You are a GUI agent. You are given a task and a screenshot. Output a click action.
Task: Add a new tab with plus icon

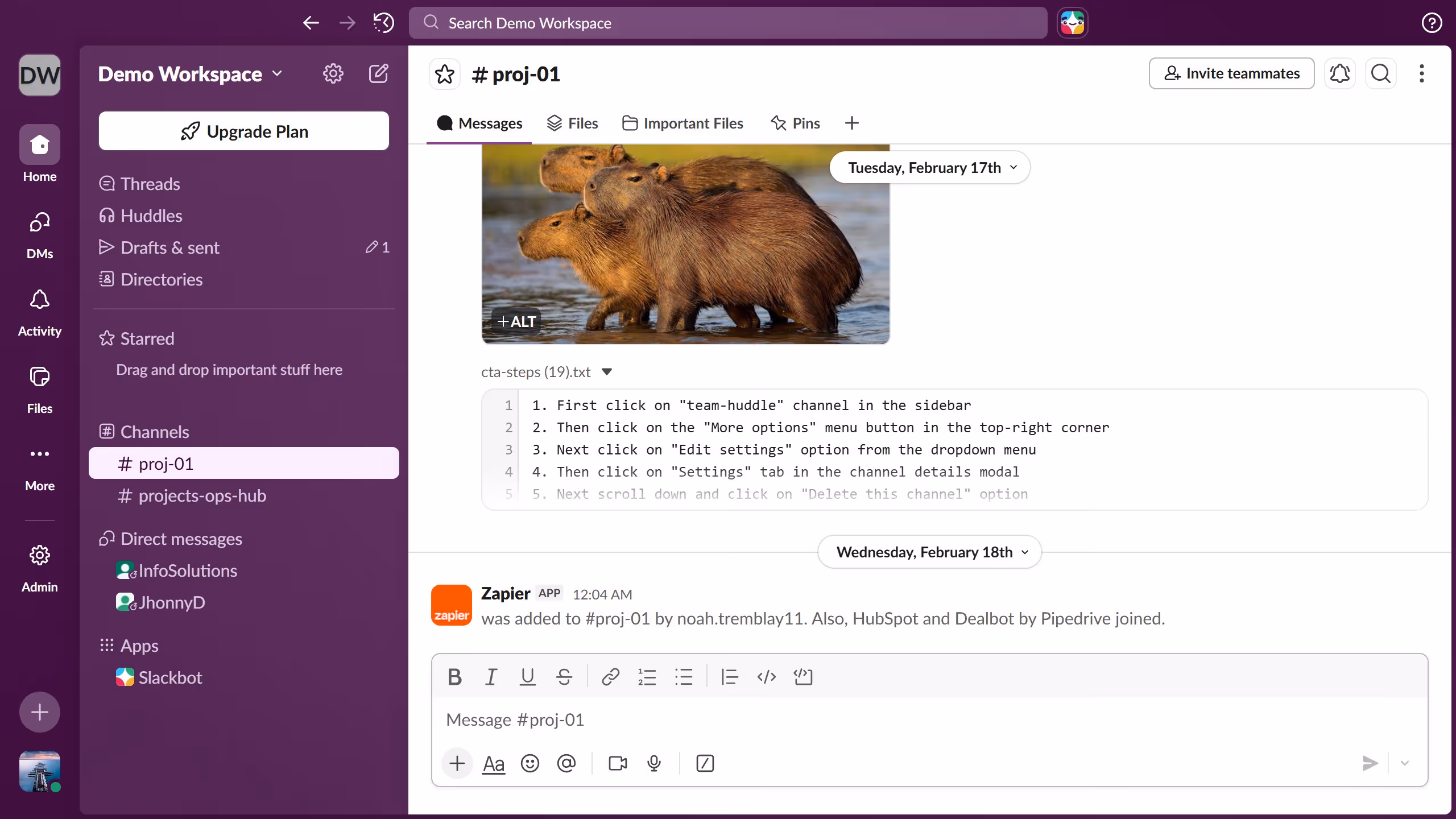point(852,123)
